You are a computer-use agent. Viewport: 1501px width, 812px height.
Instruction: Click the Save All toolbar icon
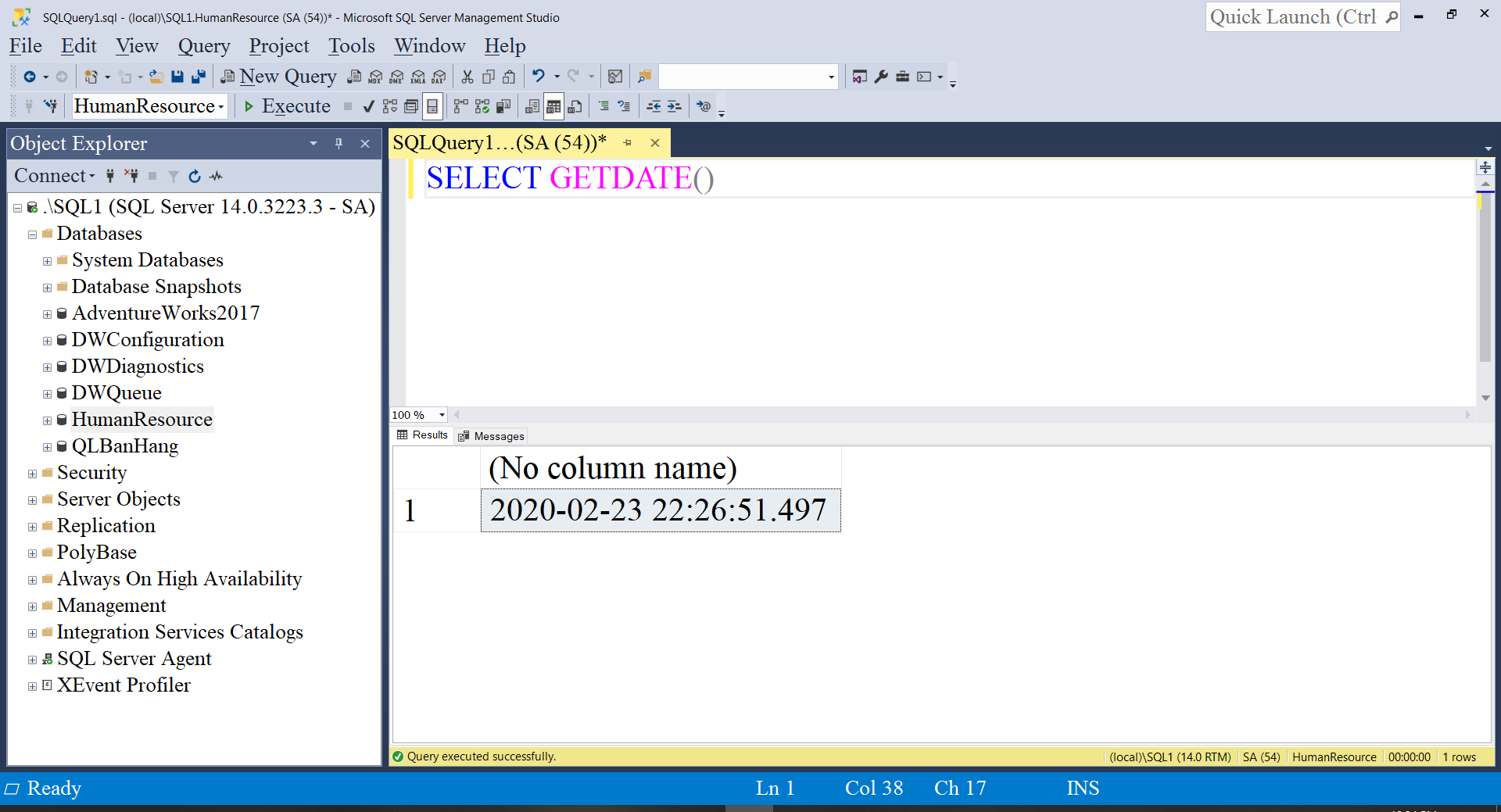coord(199,77)
